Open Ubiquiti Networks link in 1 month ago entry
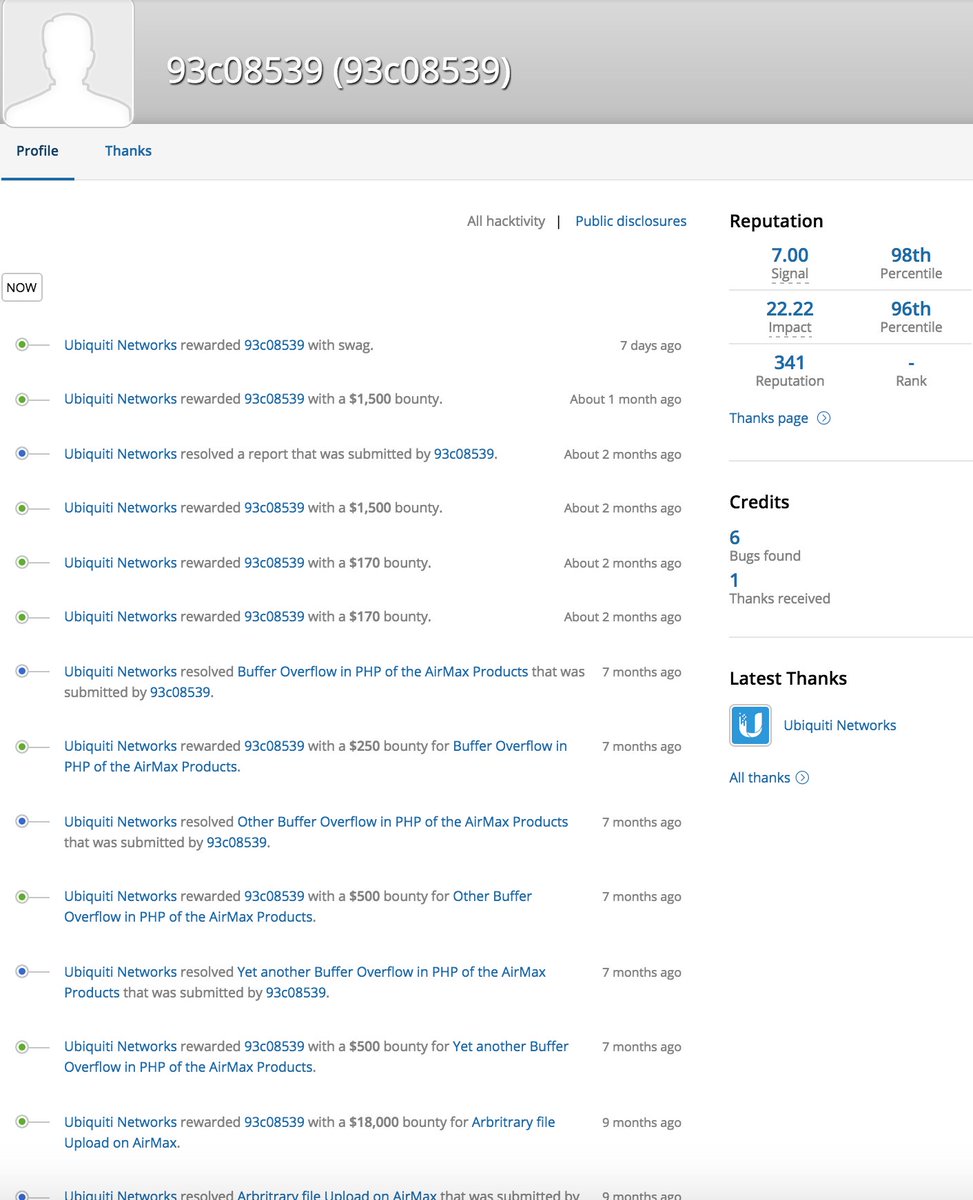Viewport: 973px width, 1200px height. pyautogui.click(x=120, y=399)
